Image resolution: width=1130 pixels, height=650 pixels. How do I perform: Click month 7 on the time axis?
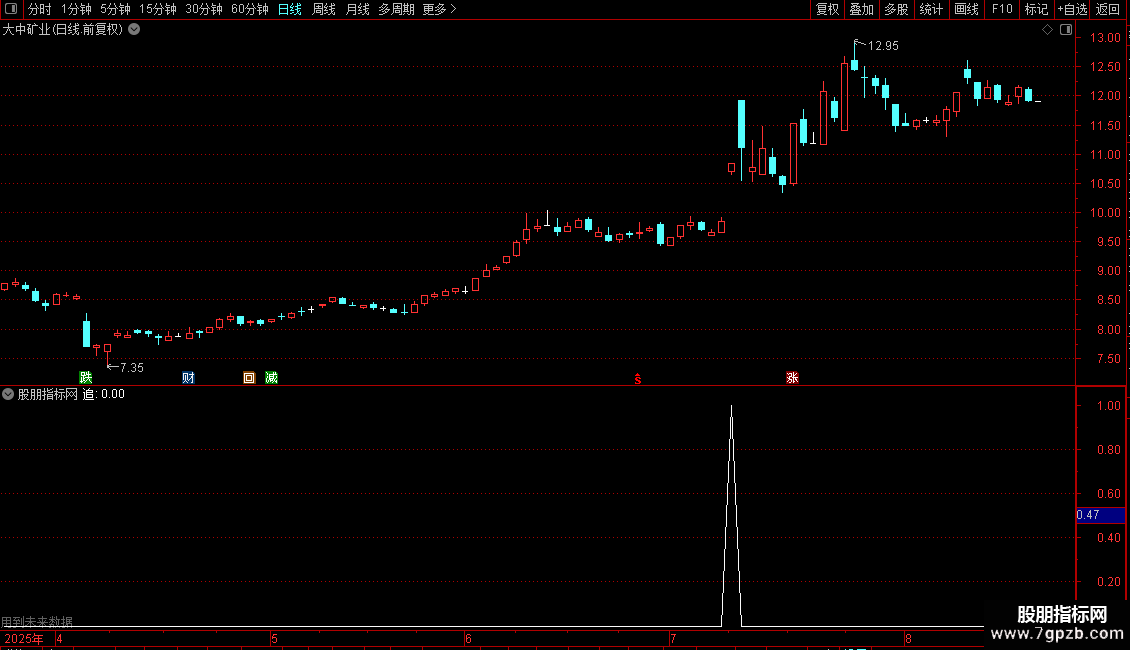point(673,639)
